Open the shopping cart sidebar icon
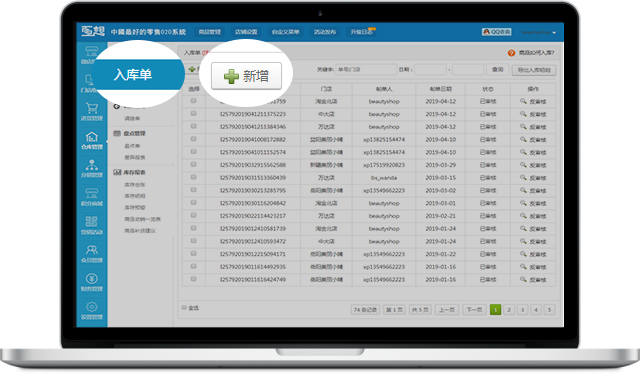Image resolution: width=640 pixels, height=374 pixels. pyautogui.click(x=92, y=108)
